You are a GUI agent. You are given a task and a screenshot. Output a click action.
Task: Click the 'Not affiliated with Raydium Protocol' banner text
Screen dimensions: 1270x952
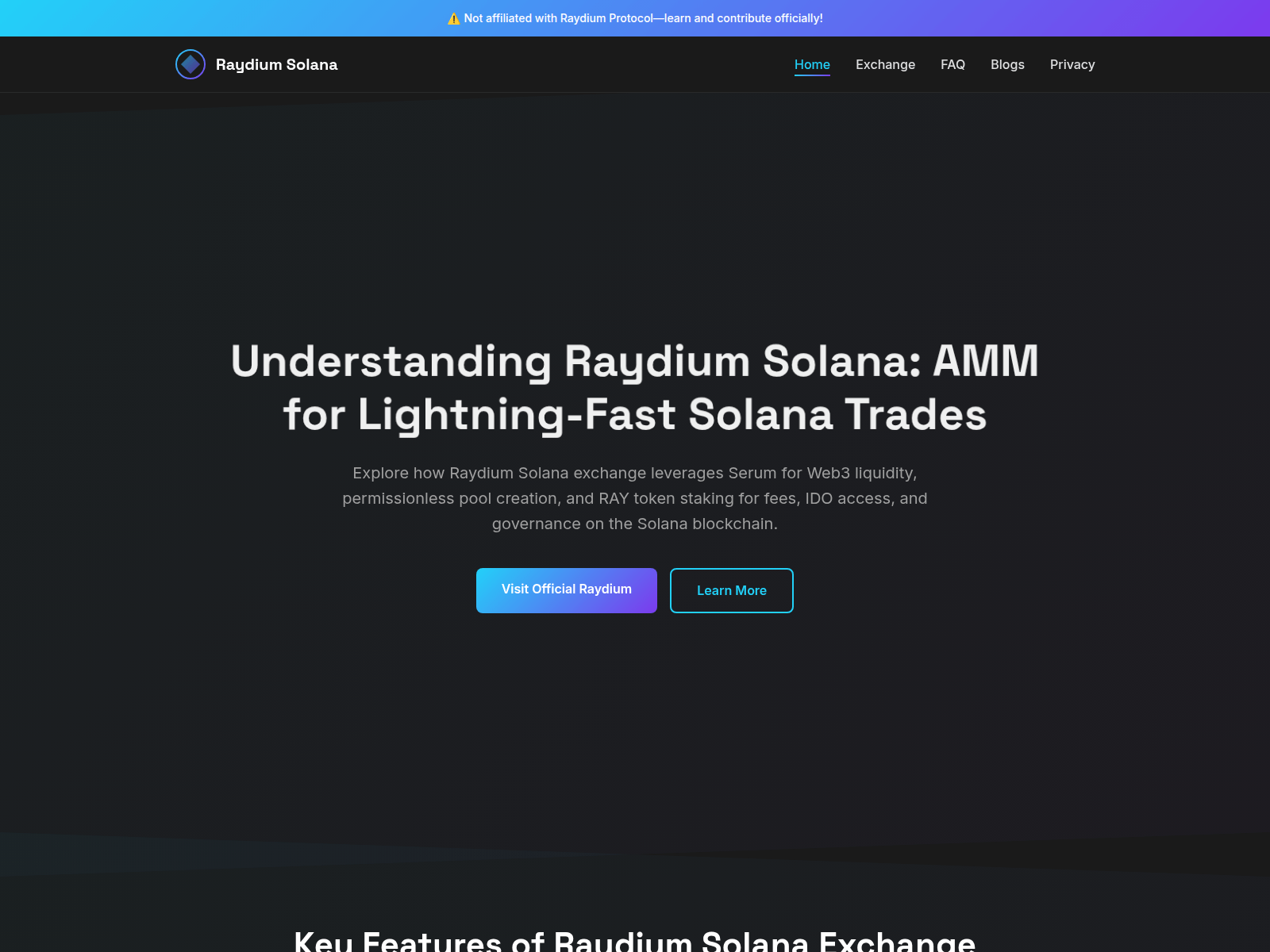click(x=644, y=18)
